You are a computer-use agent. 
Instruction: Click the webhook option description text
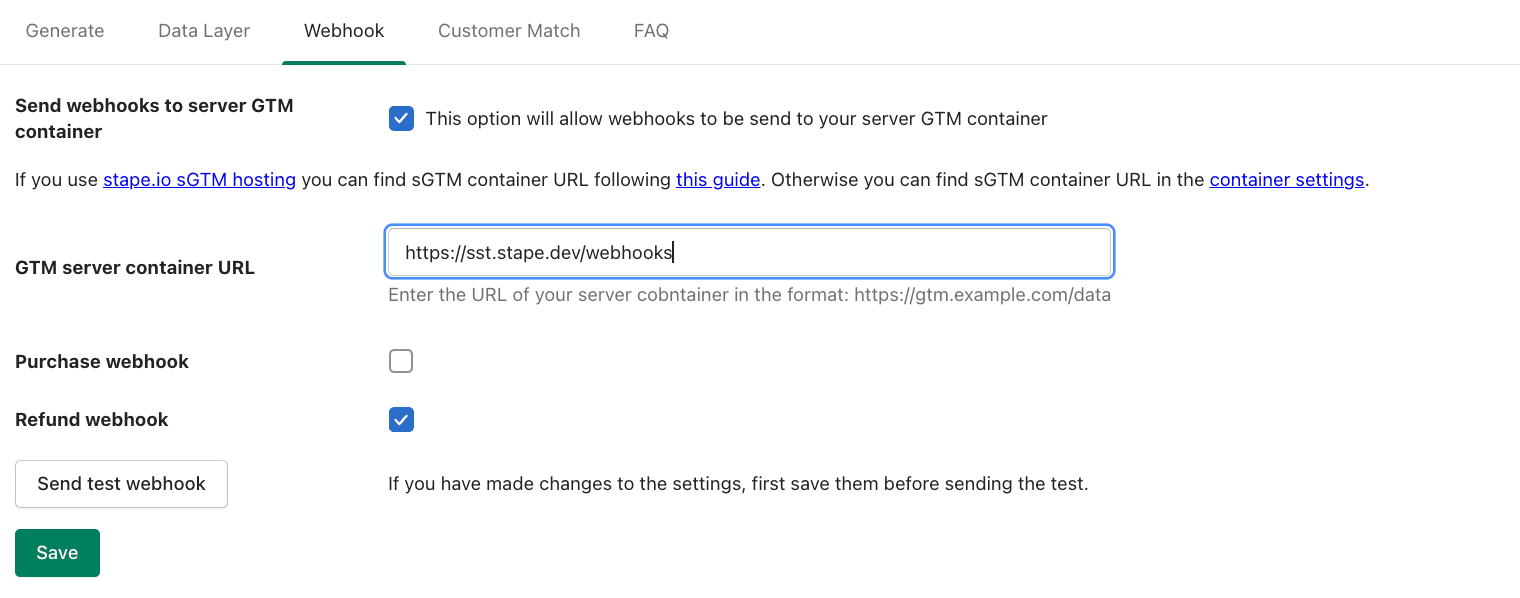736,118
